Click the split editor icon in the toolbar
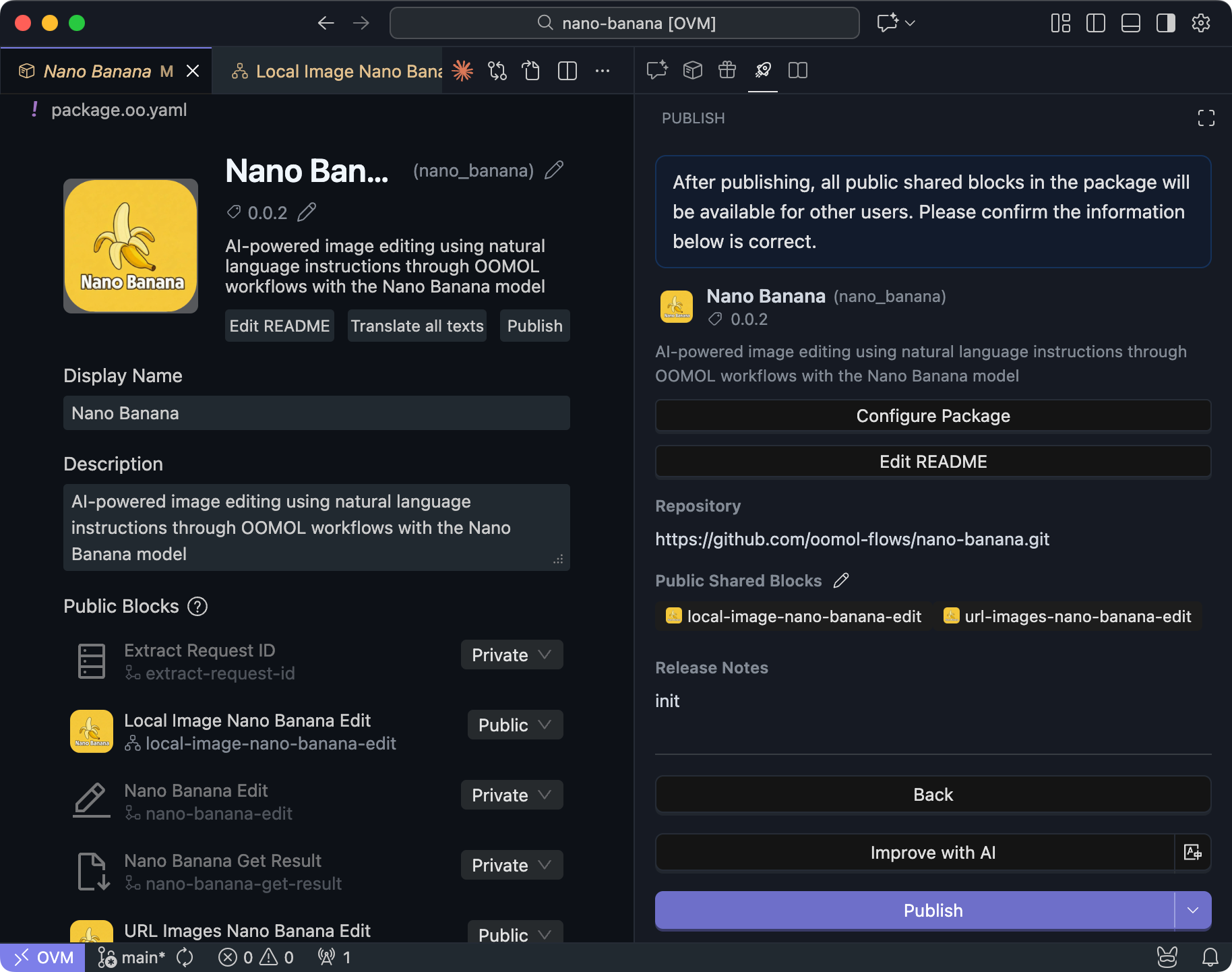The width and height of the screenshot is (1232, 972). [x=567, y=71]
